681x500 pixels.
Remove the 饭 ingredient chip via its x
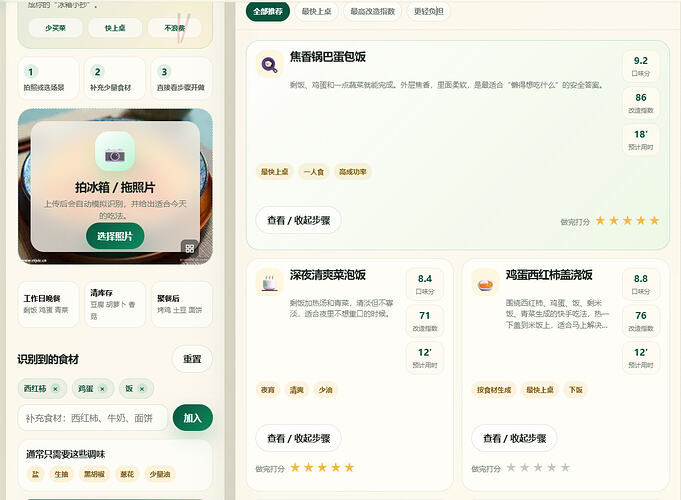click(142, 389)
